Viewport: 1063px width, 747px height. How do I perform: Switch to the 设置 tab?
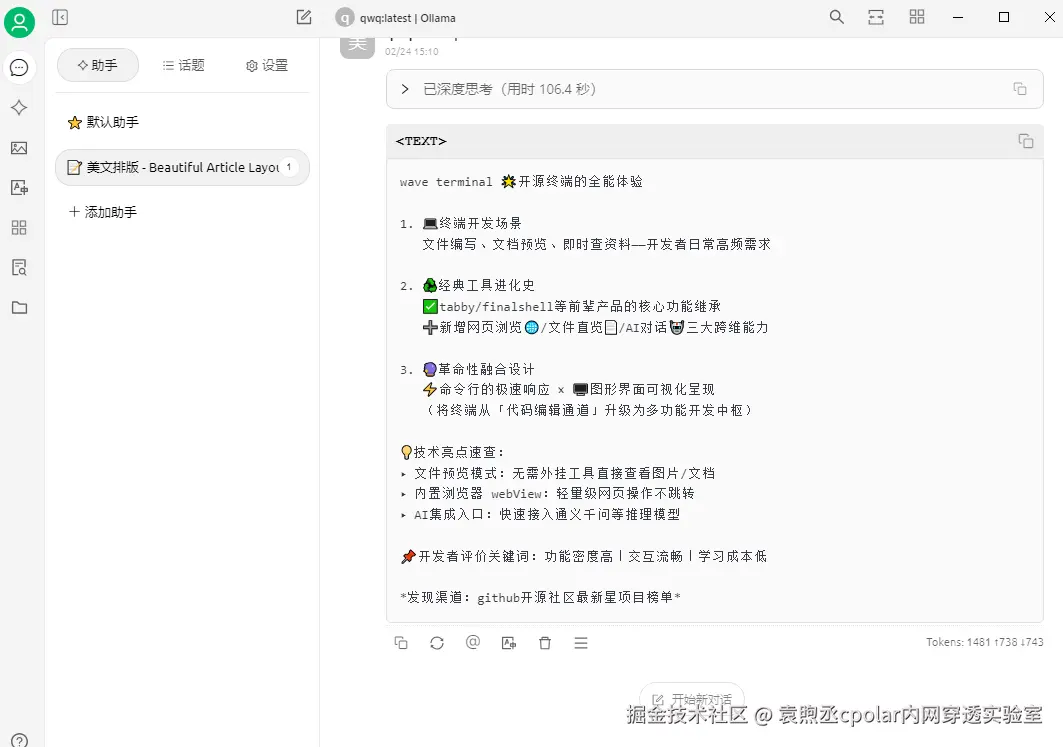(266, 65)
